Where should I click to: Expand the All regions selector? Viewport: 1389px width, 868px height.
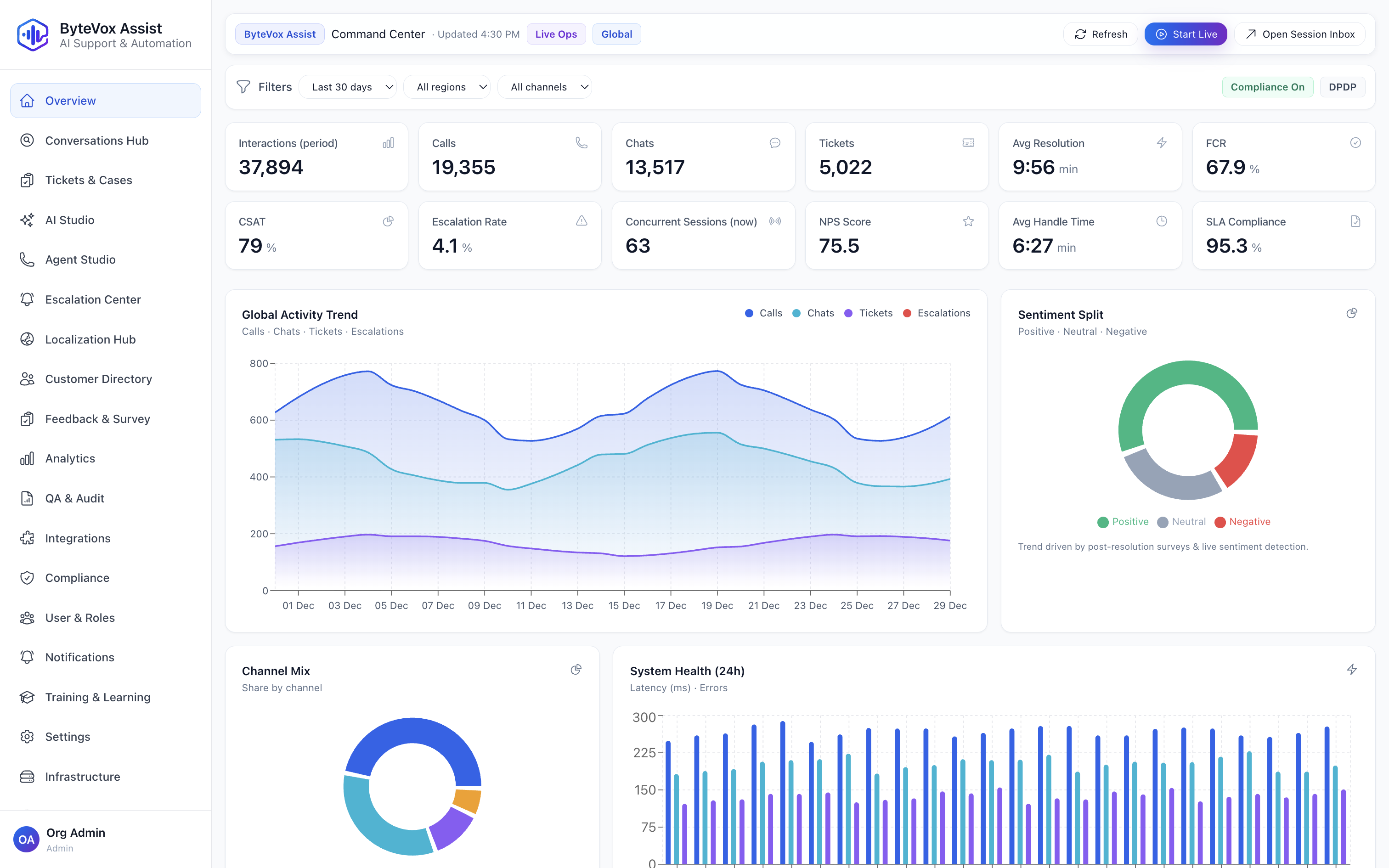pos(447,87)
